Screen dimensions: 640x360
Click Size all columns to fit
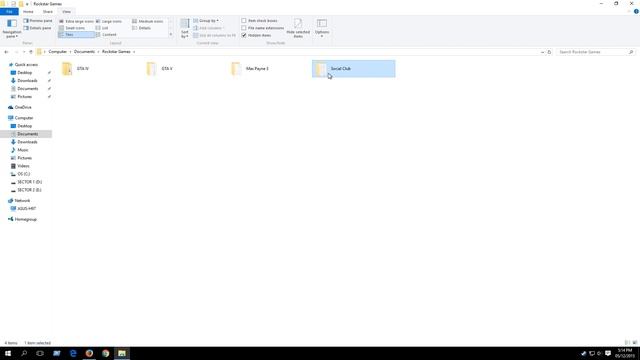point(215,36)
